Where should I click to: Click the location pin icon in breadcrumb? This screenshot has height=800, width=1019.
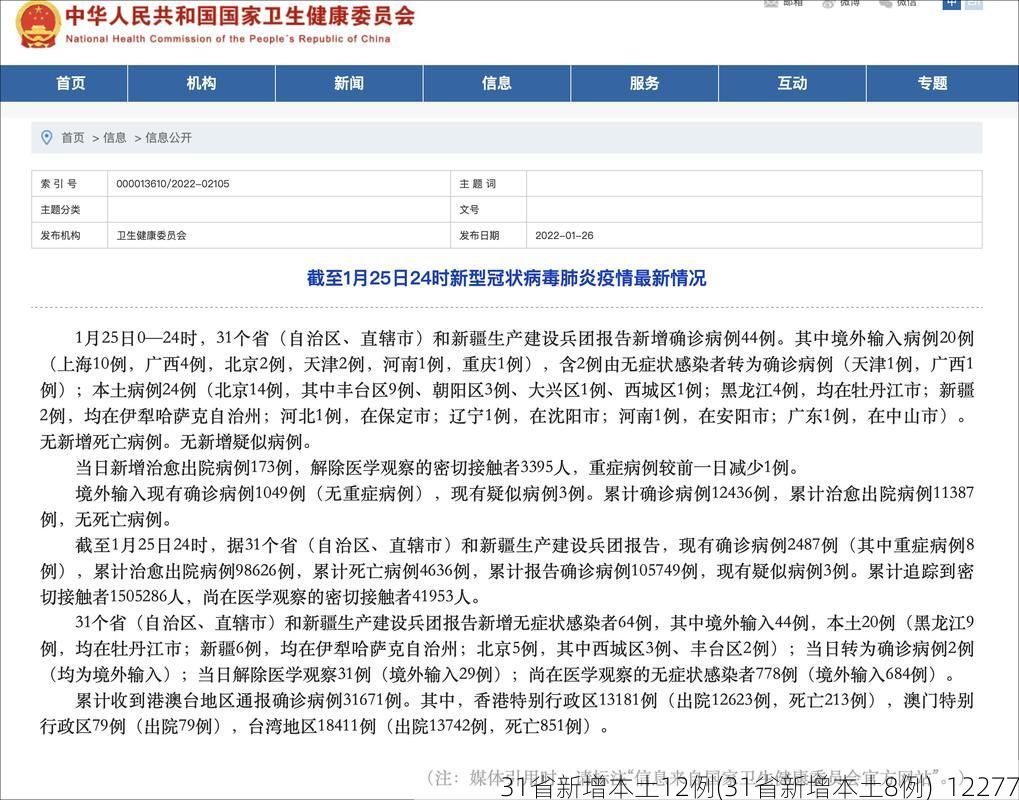pos(46,137)
